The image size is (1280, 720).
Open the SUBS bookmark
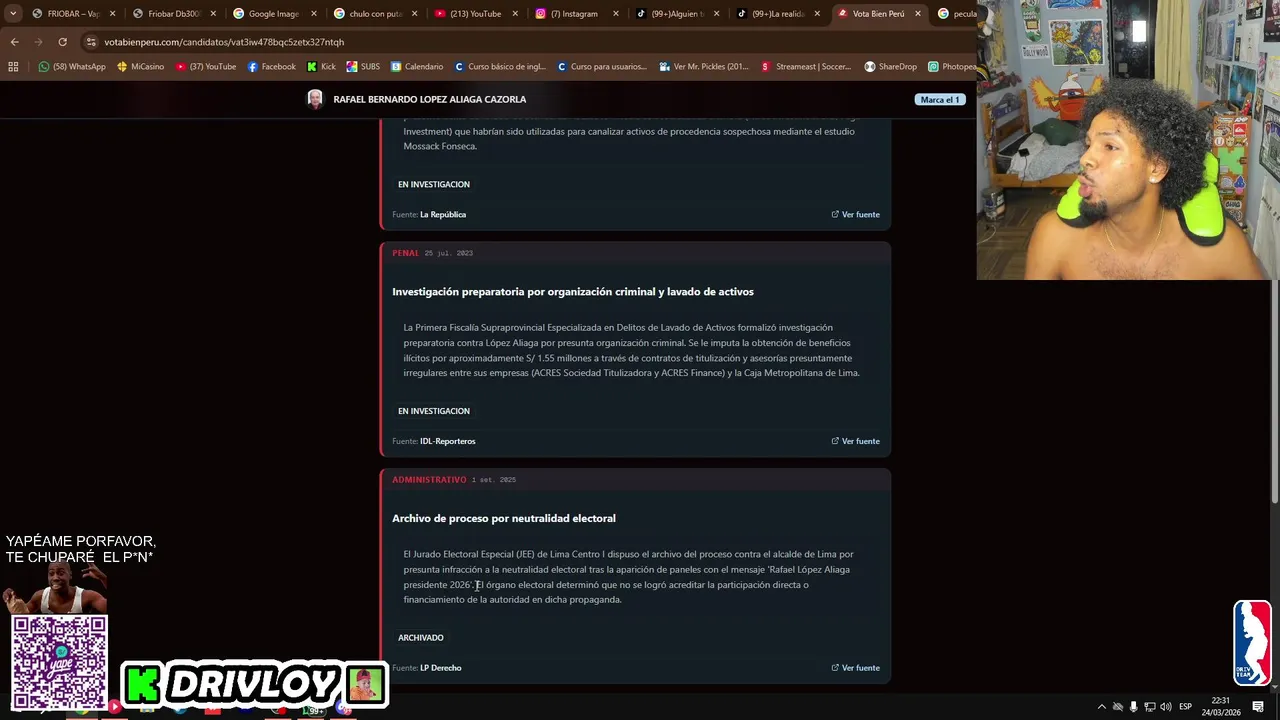(x=363, y=67)
